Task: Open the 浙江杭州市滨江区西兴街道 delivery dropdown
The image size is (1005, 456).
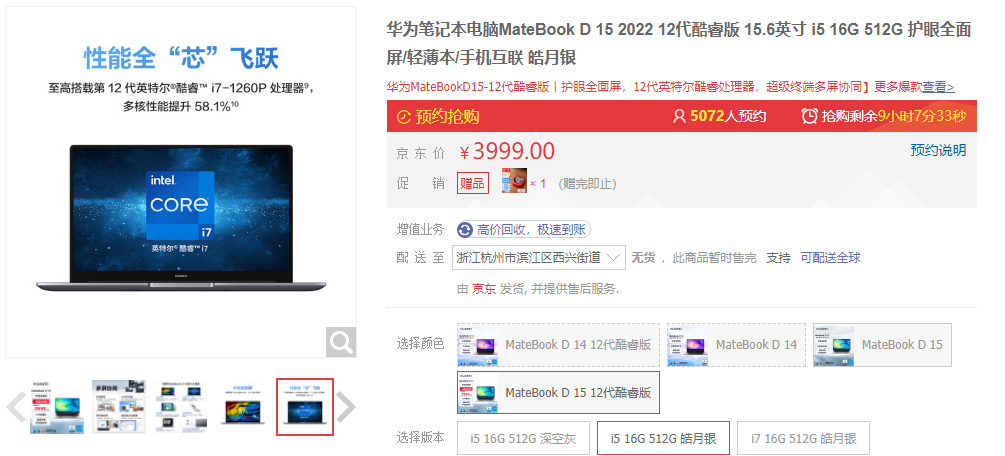Action: (x=538, y=258)
